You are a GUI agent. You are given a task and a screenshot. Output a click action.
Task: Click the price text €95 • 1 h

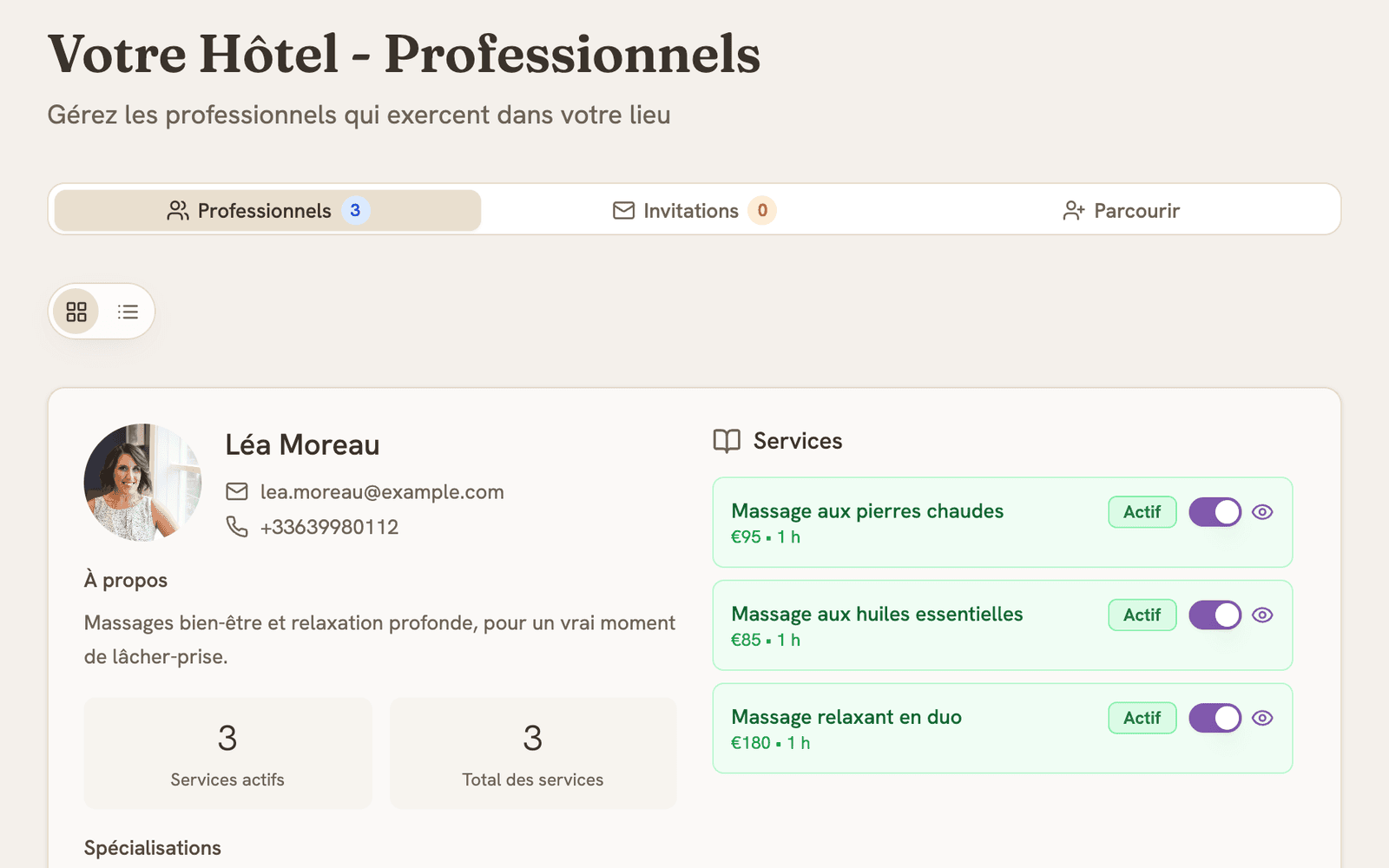click(766, 537)
